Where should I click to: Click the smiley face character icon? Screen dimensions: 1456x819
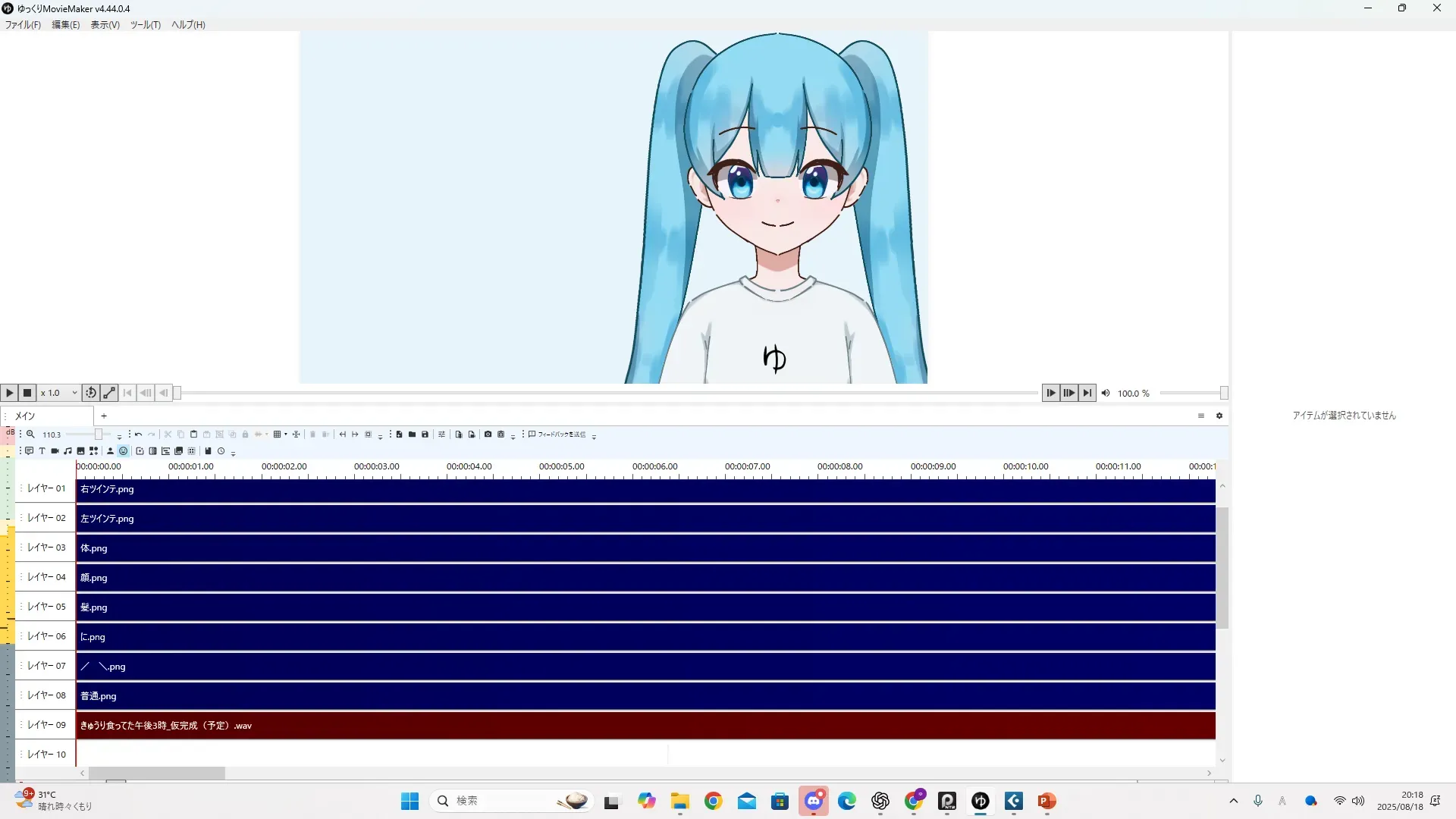pyautogui.click(x=123, y=451)
